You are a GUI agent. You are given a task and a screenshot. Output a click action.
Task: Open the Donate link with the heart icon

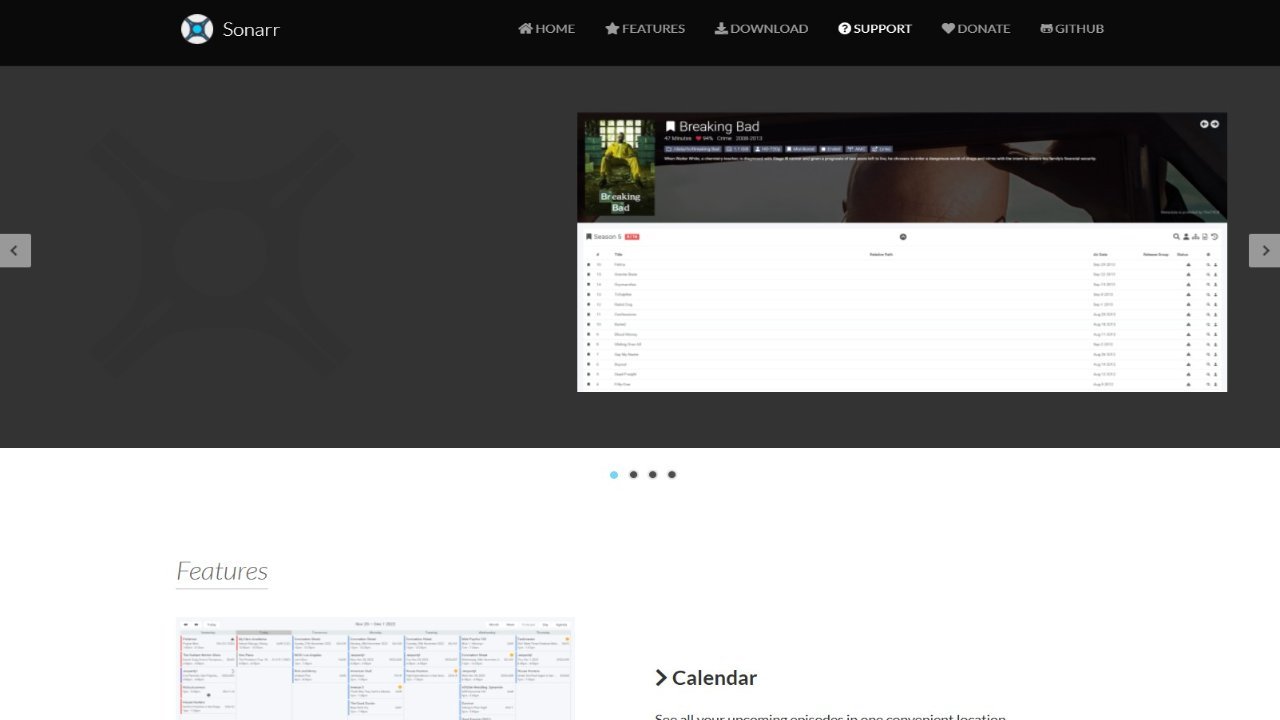point(976,29)
